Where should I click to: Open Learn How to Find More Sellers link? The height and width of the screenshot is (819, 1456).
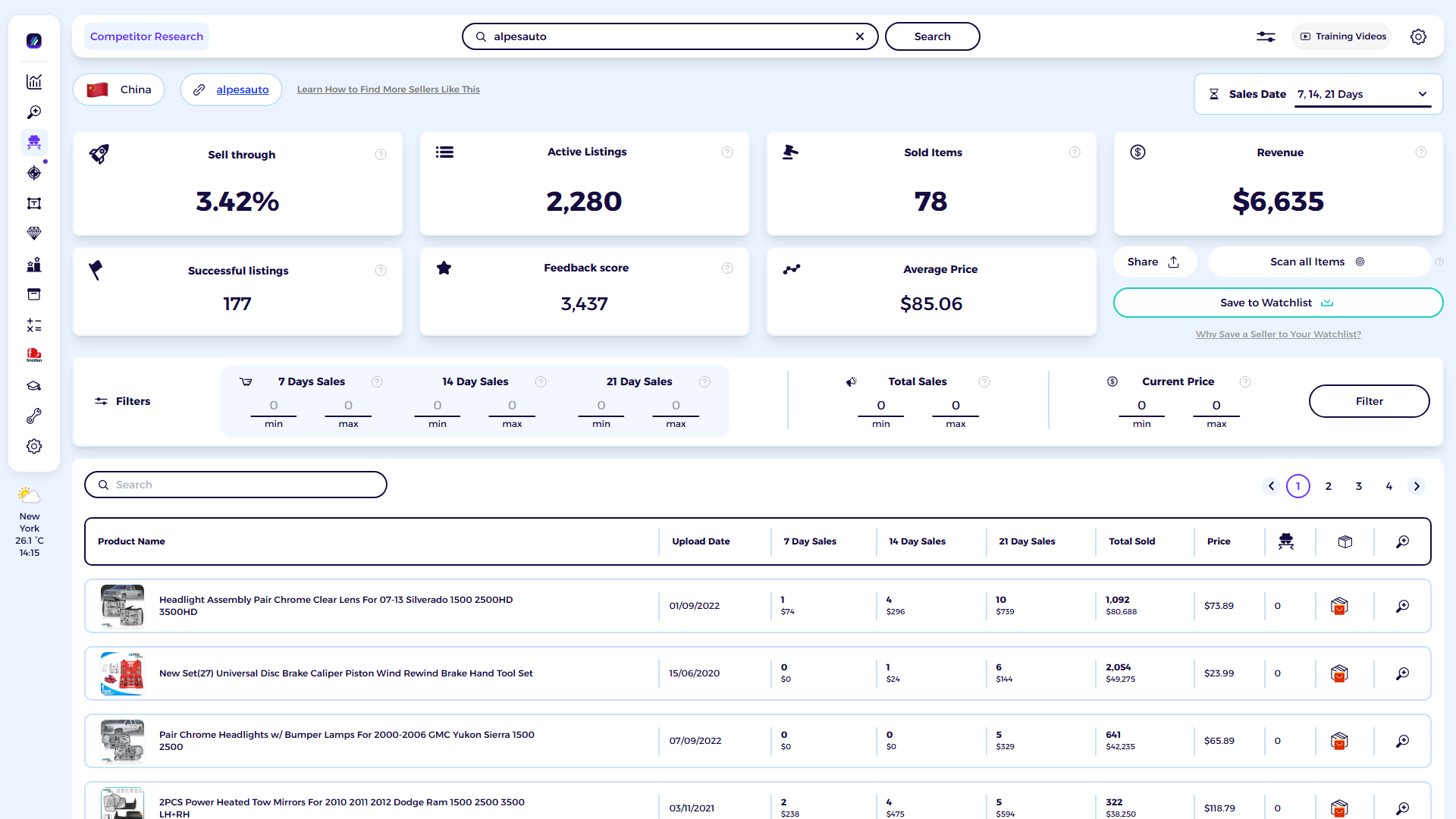(388, 89)
